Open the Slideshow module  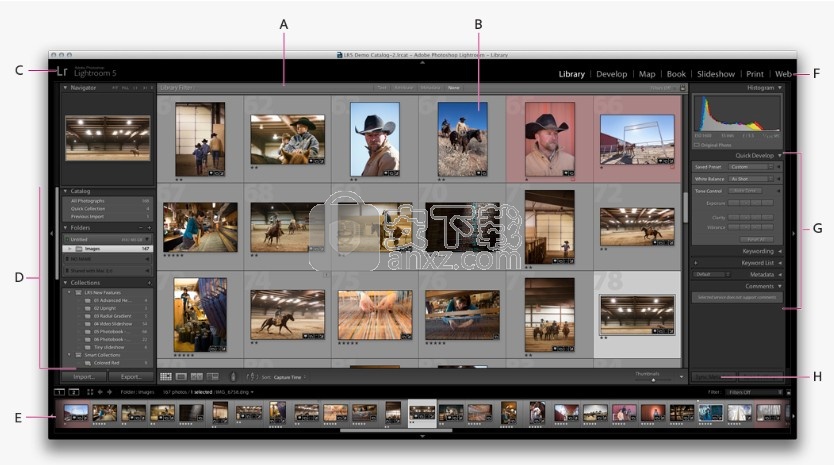coord(716,74)
